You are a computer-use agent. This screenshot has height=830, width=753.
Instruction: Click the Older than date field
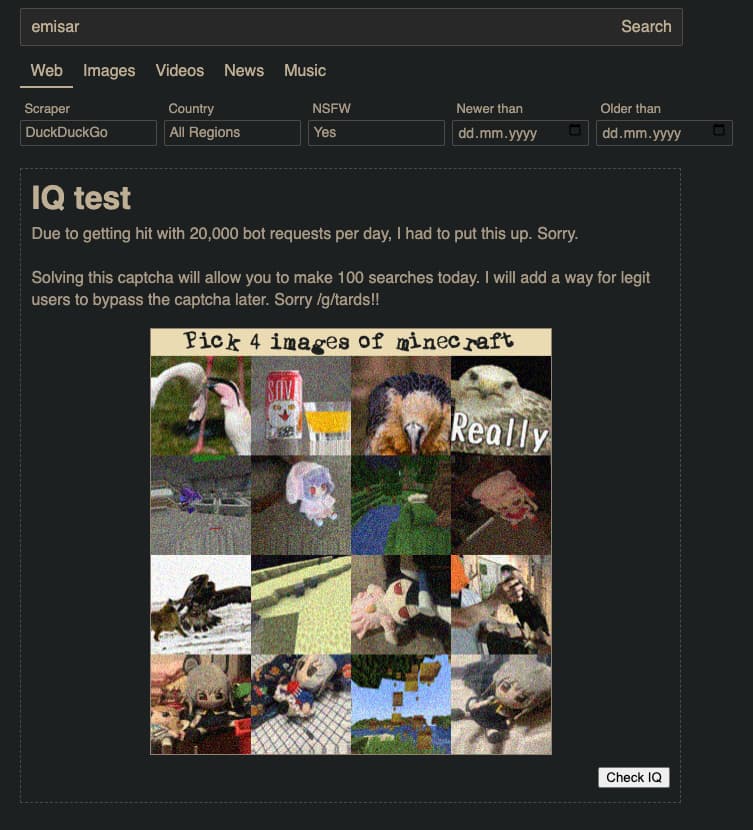[664, 133]
